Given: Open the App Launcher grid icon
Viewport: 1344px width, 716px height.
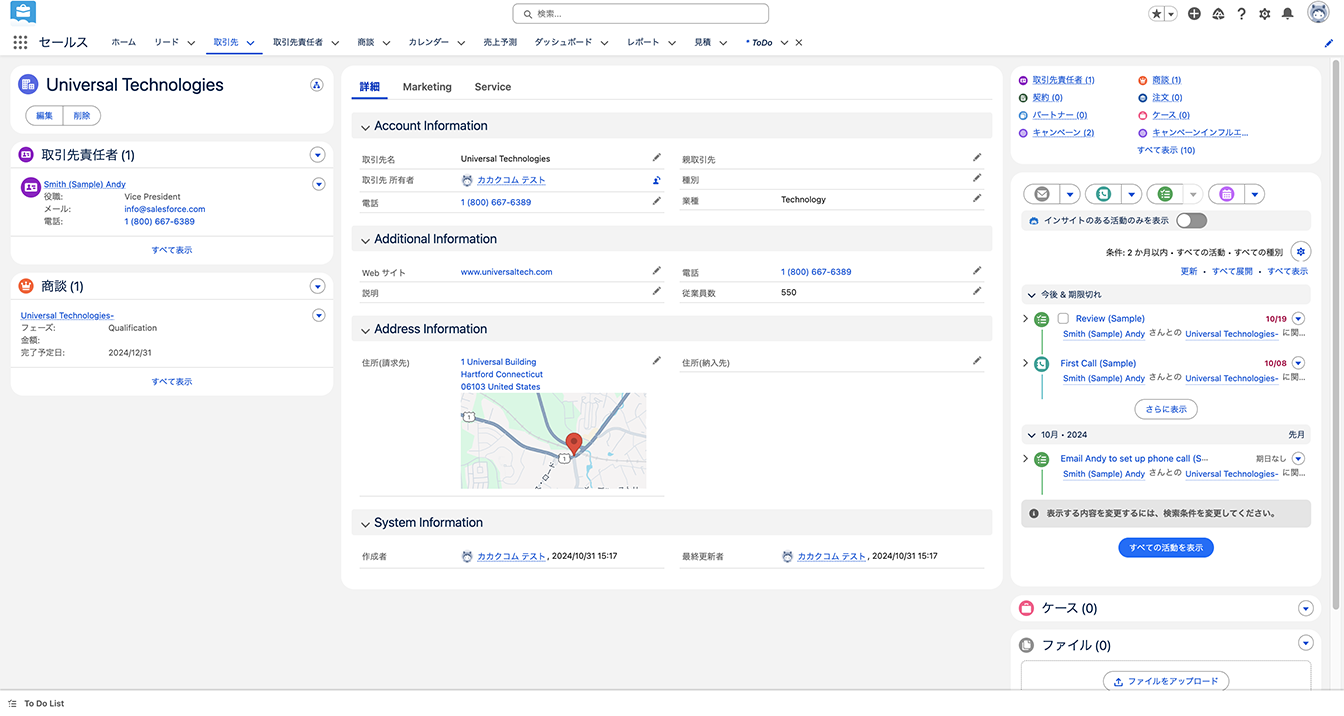Looking at the screenshot, I should pos(20,42).
